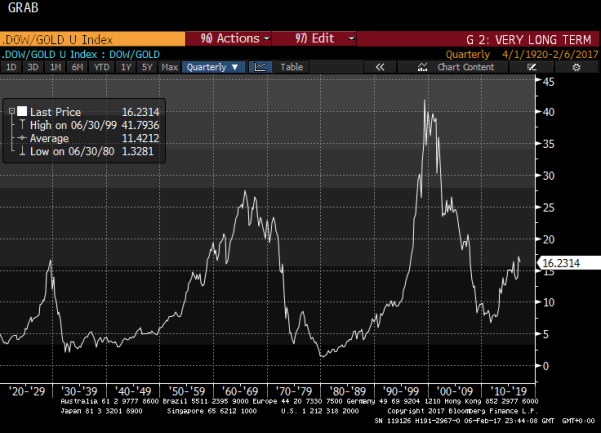Click the High marker icon in legend
Image resolution: width=601 pixels, height=433 pixels.
[20, 126]
